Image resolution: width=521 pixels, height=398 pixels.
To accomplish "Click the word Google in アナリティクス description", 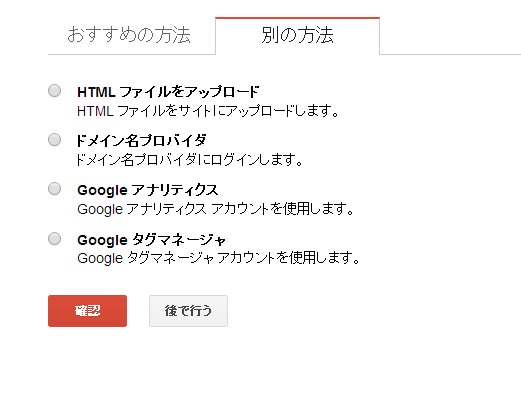I will pos(100,210).
